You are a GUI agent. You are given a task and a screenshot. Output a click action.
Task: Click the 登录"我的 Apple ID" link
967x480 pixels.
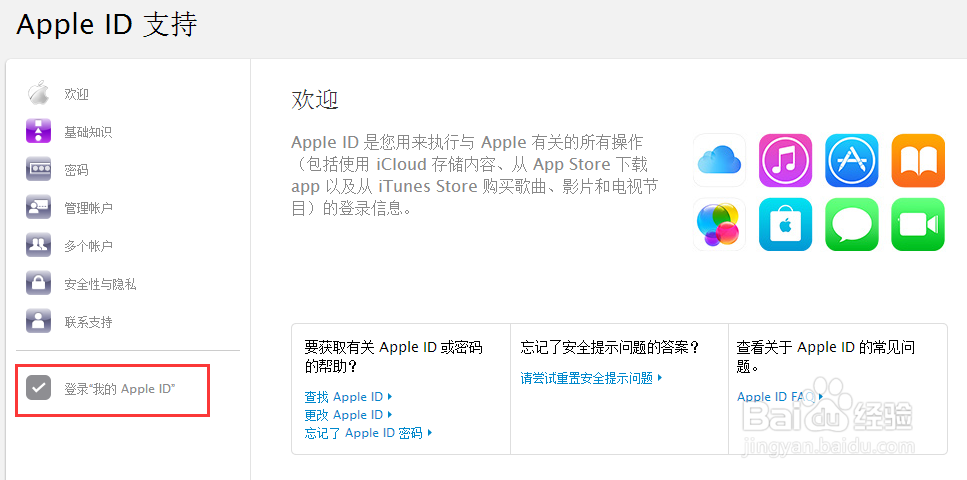tap(120, 389)
